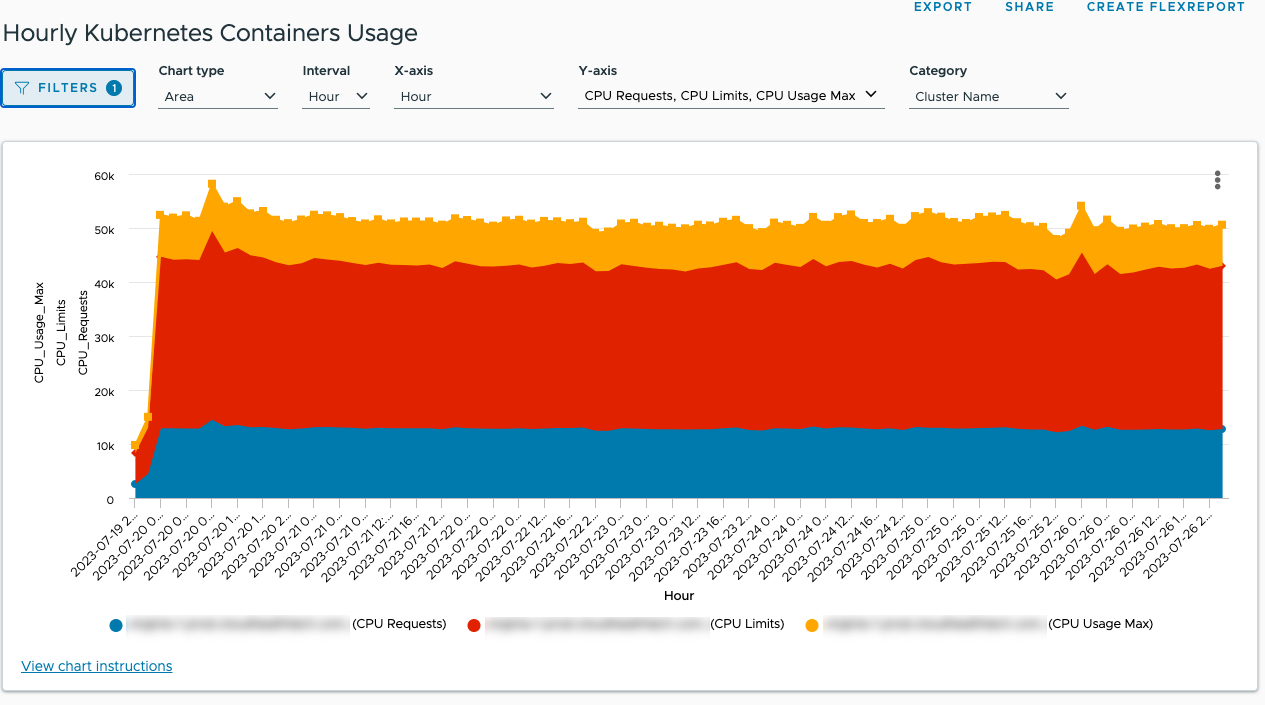This screenshot has width=1265, height=705.
Task: Click the FILTERS button
Action: point(67,88)
